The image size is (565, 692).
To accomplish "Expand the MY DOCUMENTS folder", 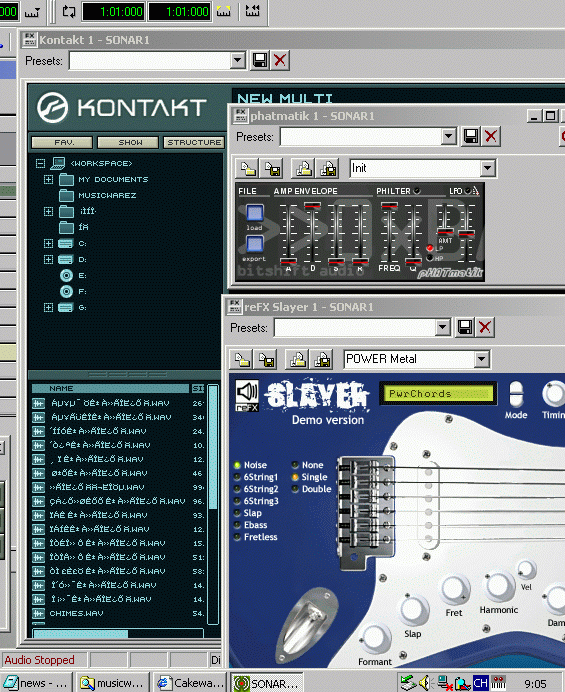I will 49,180.
